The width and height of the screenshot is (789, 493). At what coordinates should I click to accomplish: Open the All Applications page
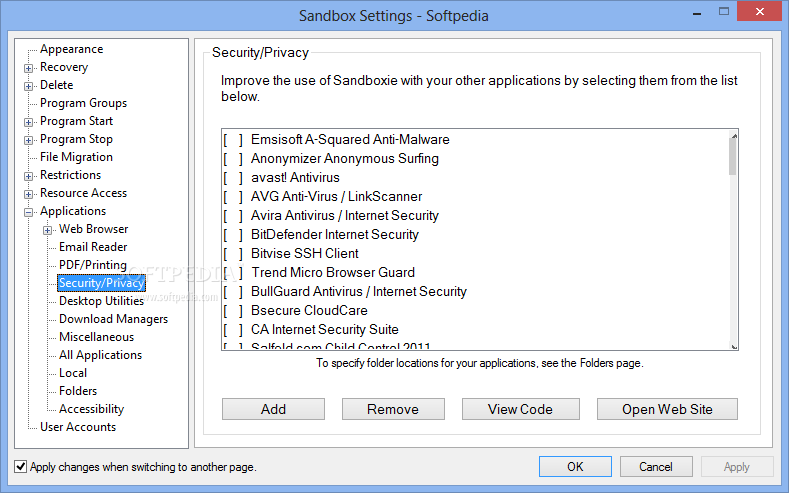[101, 355]
